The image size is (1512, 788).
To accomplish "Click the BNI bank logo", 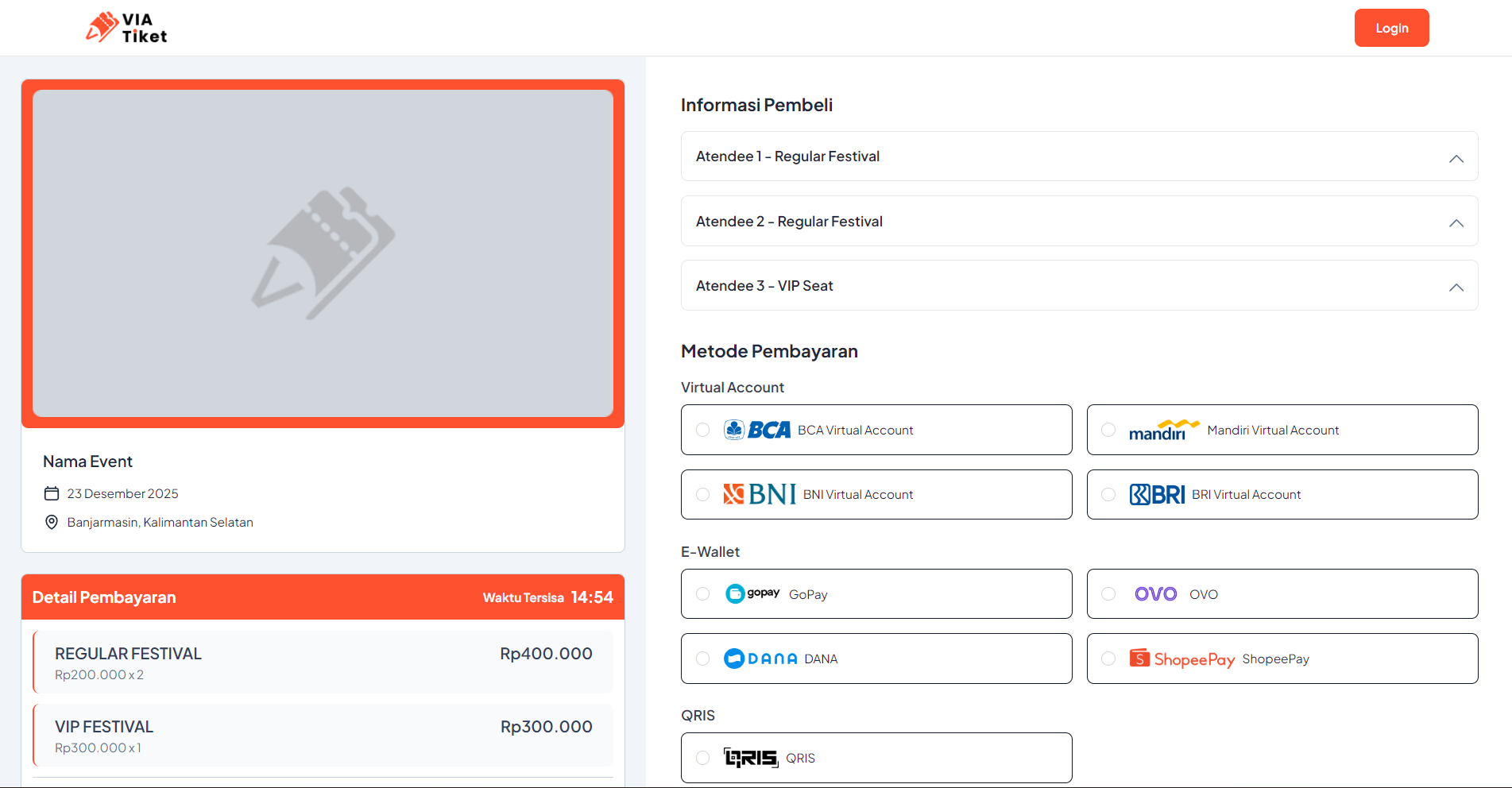I will [x=760, y=494].
